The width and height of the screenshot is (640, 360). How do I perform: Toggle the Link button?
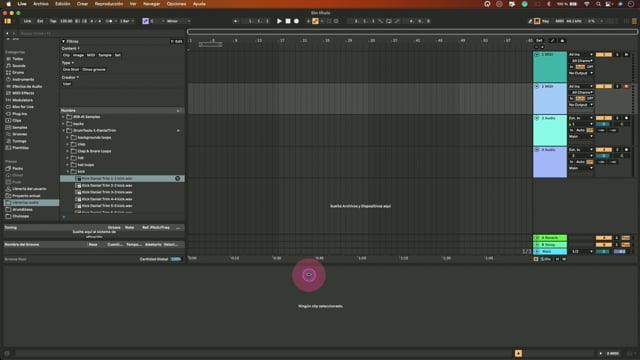point(27,21)
